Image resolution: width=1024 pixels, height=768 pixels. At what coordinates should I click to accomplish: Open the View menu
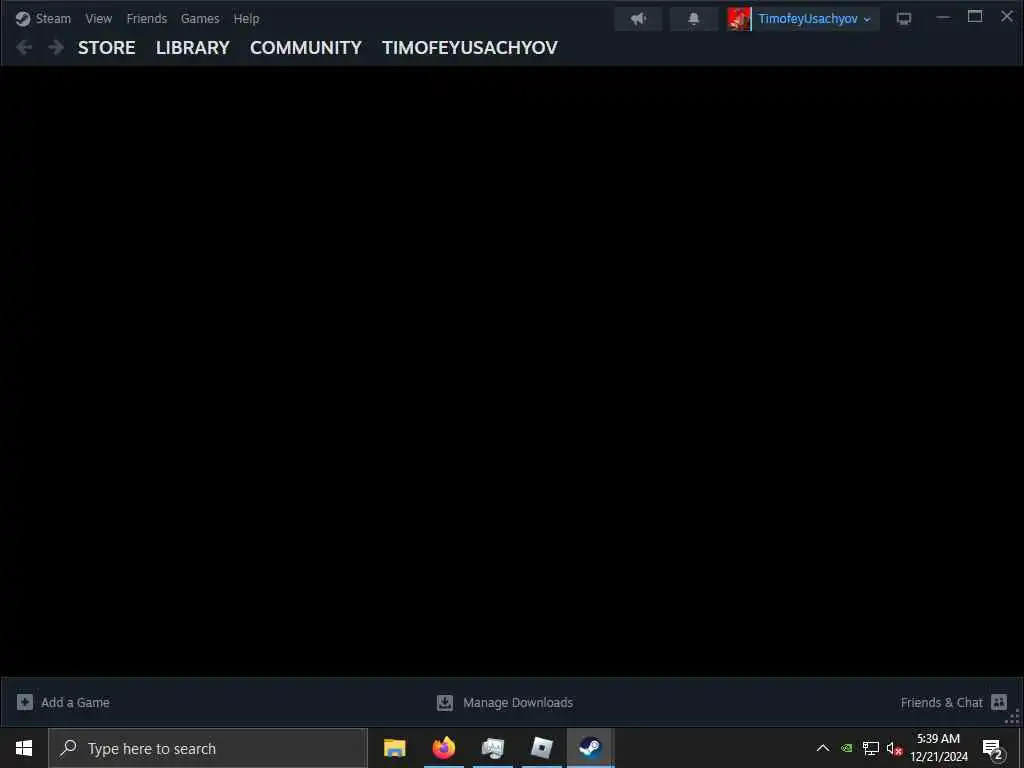click(x=99, y=18)
